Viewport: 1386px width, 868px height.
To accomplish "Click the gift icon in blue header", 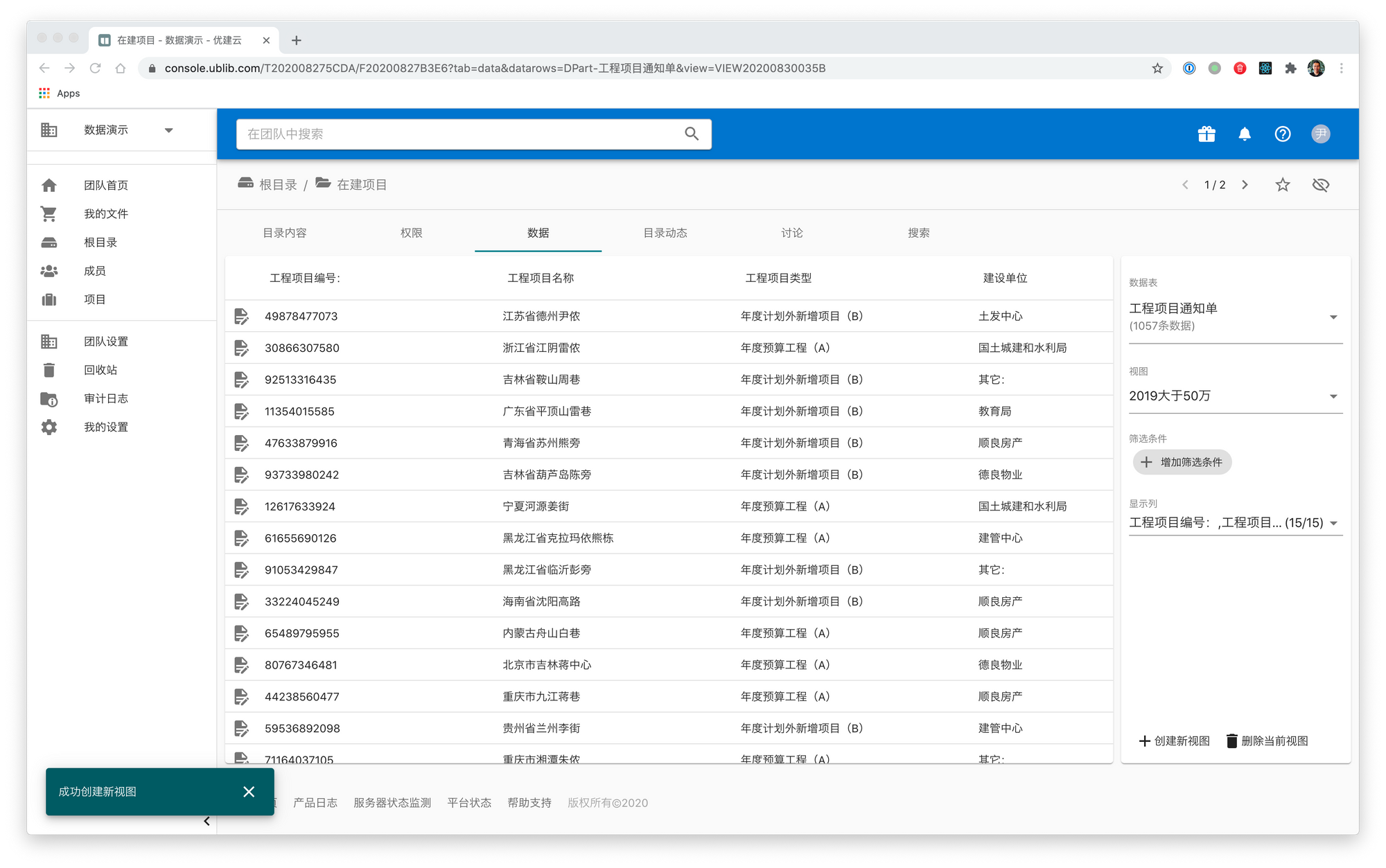I will (1207, 134).
